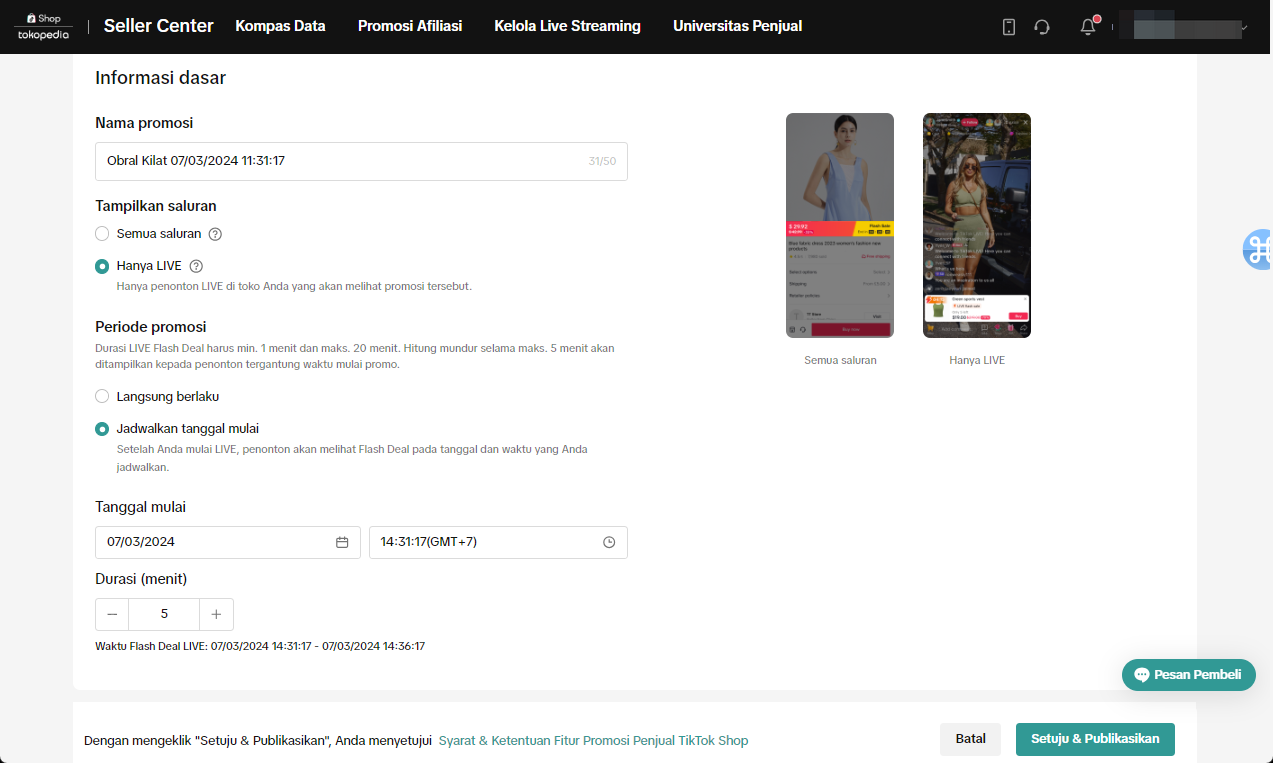Select the Langsung berlaku radio option
This screenshot has width=1273, height=763.
pyautogui.click(x=102, y=397)
